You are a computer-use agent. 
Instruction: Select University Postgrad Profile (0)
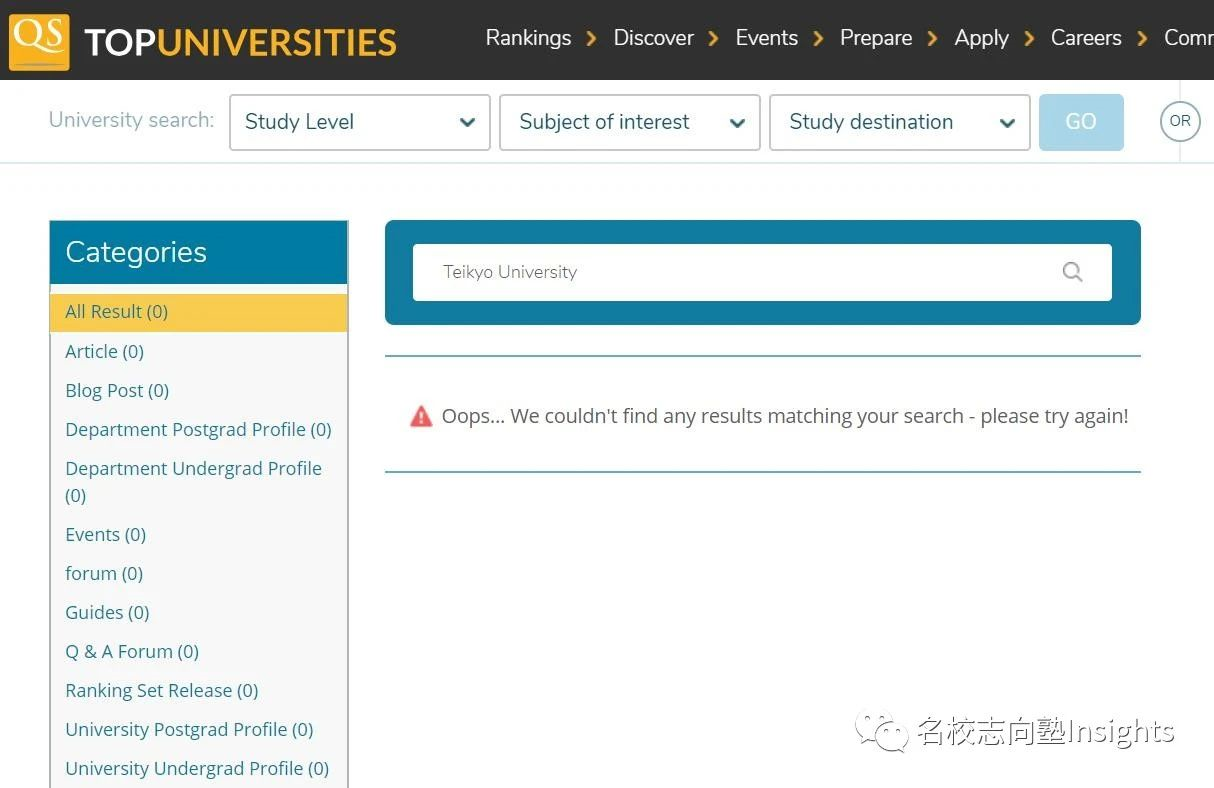tap(189, 729)
